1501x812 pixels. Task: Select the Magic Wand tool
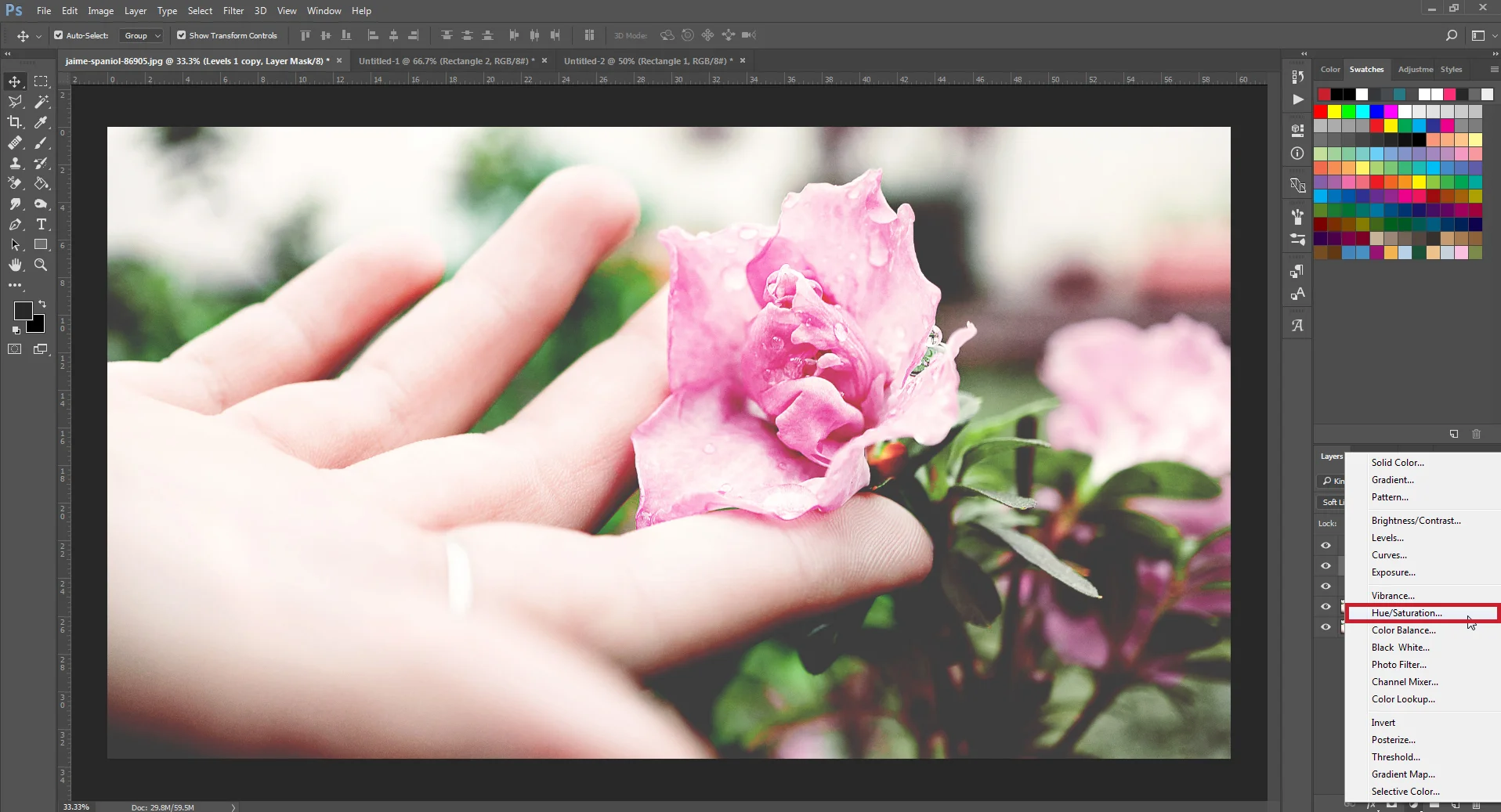tap(42, 102)
